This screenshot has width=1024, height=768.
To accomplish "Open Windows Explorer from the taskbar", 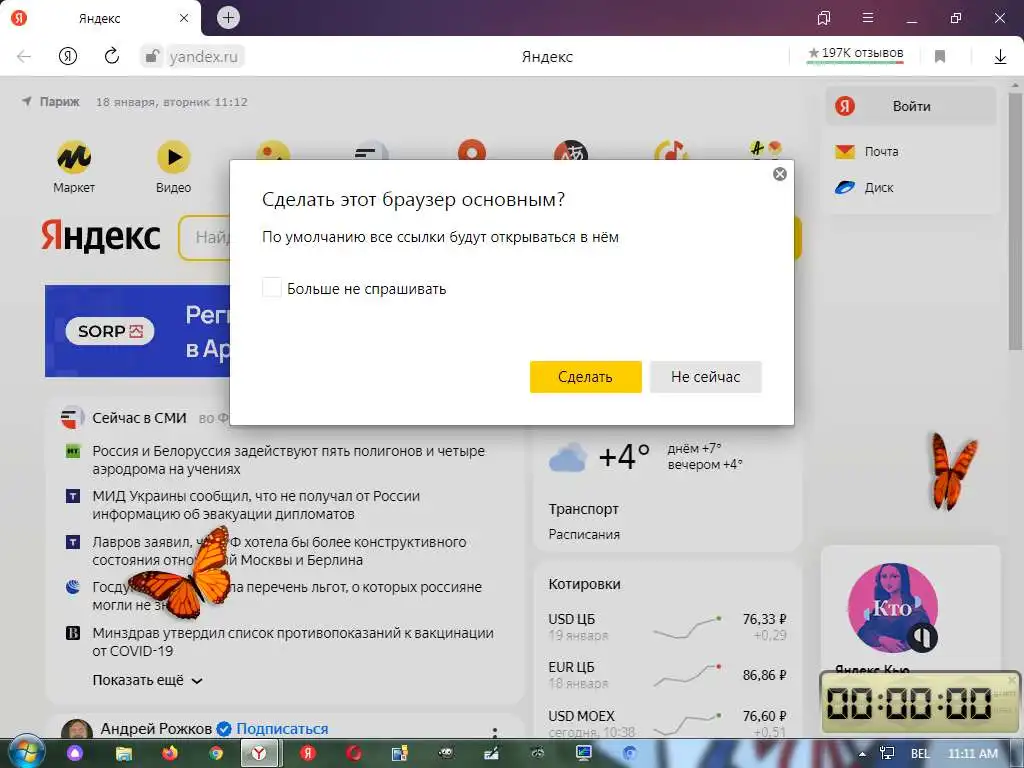I will 124,754.
